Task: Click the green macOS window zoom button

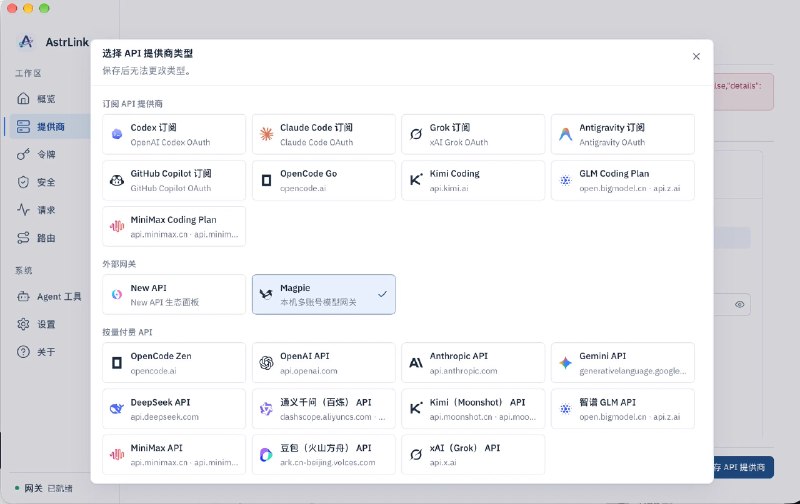Action: coord(44,8)
